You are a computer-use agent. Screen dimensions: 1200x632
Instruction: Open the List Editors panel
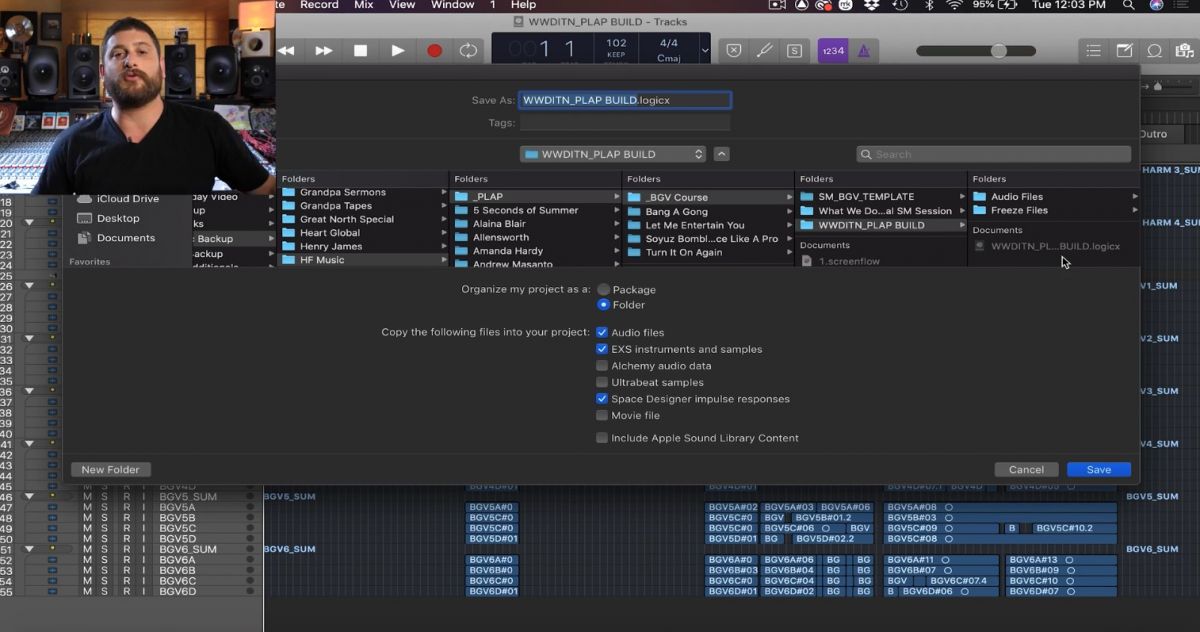tap(1093, 50)
